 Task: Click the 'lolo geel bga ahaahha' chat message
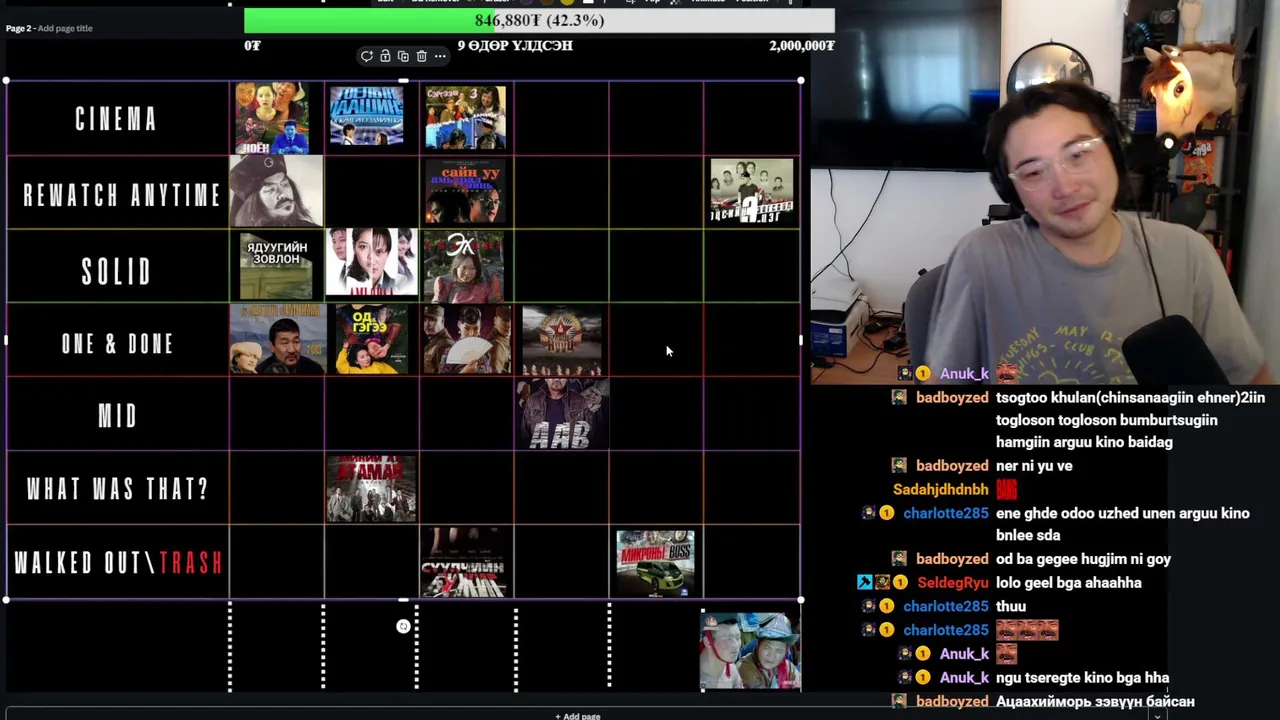[1069, 582]
